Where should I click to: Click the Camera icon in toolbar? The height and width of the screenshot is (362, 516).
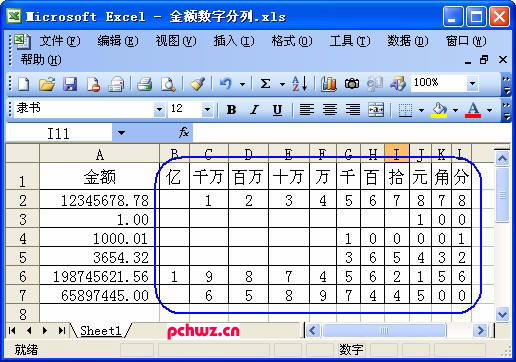(x=352, y=84)
